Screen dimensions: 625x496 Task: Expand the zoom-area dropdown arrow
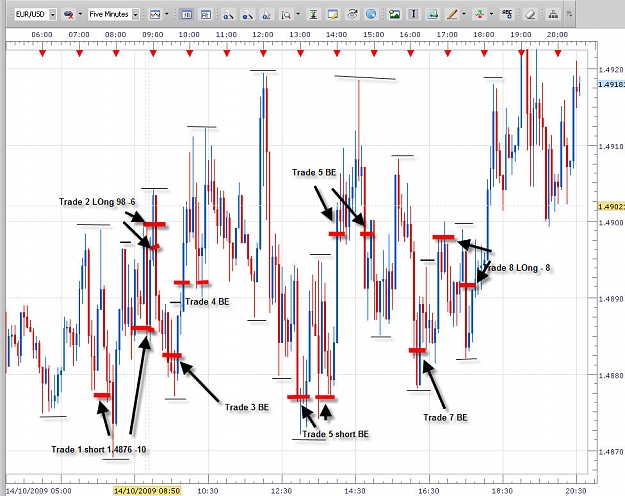[298, 14]
